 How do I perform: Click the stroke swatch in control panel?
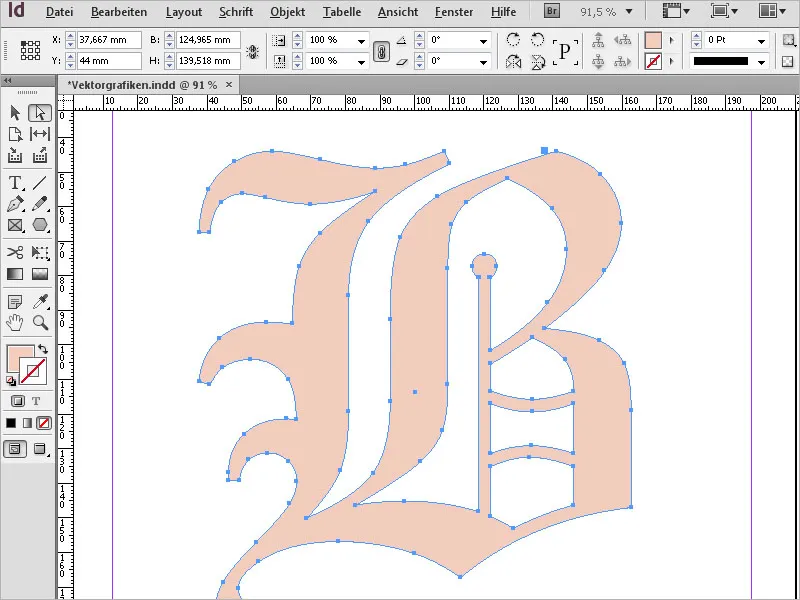click(653, 62)
